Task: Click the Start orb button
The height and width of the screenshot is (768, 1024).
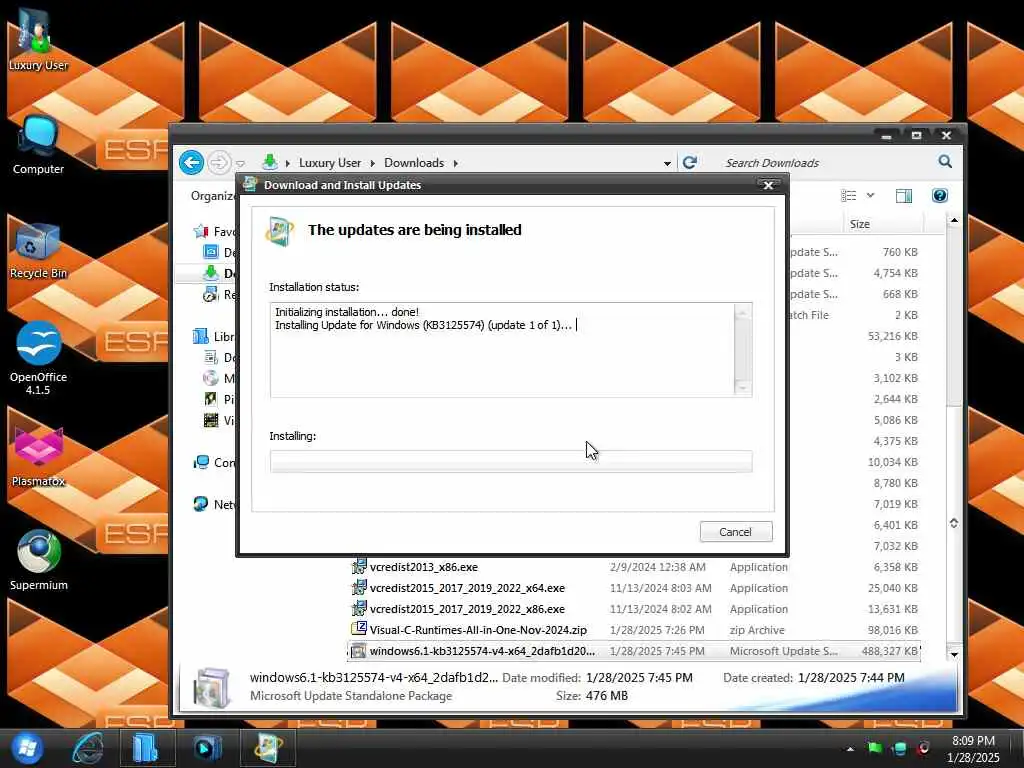Action: pos(26,748)
